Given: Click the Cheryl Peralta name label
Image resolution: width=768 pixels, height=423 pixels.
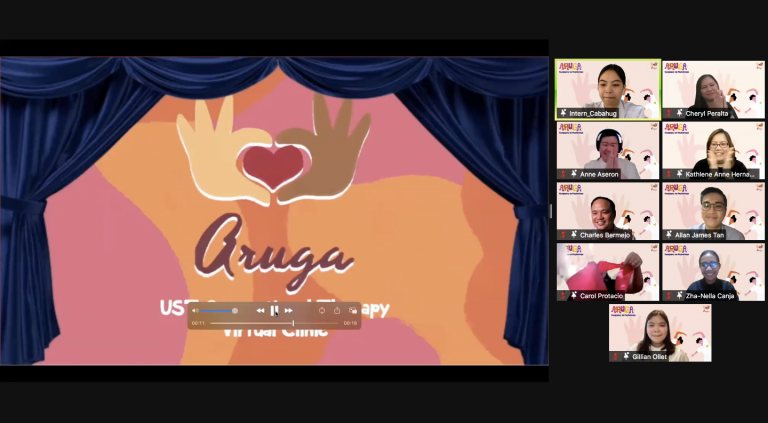Looking at the screenshot, I should 707,114.
